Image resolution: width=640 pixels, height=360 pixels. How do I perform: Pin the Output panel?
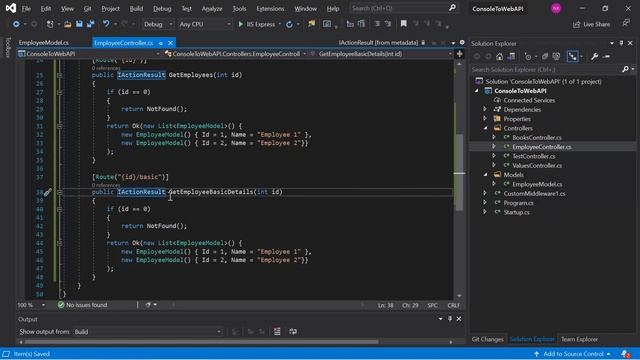click(450, 319)
